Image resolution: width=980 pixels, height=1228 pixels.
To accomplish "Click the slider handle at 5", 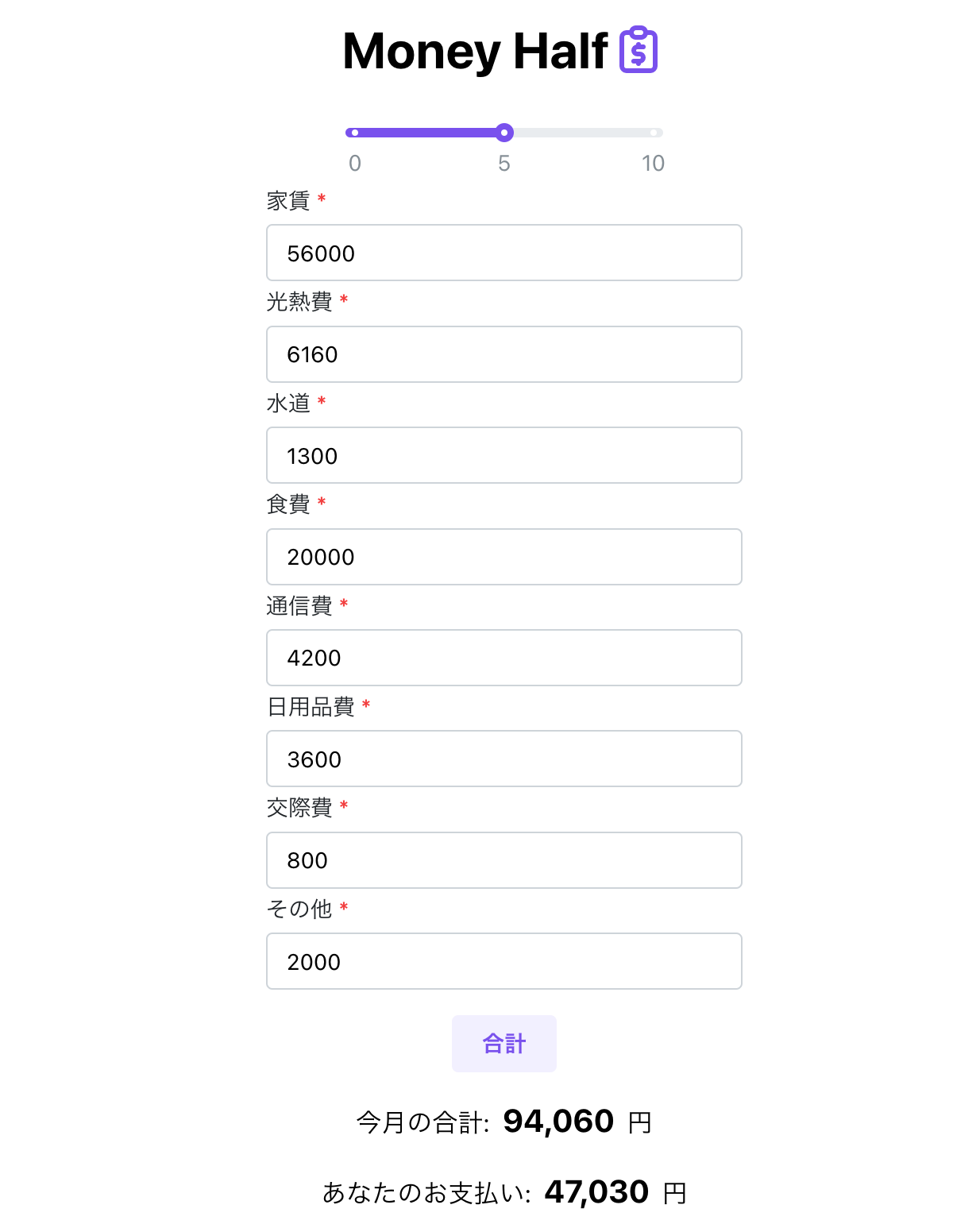I will [x=504, y=133].
